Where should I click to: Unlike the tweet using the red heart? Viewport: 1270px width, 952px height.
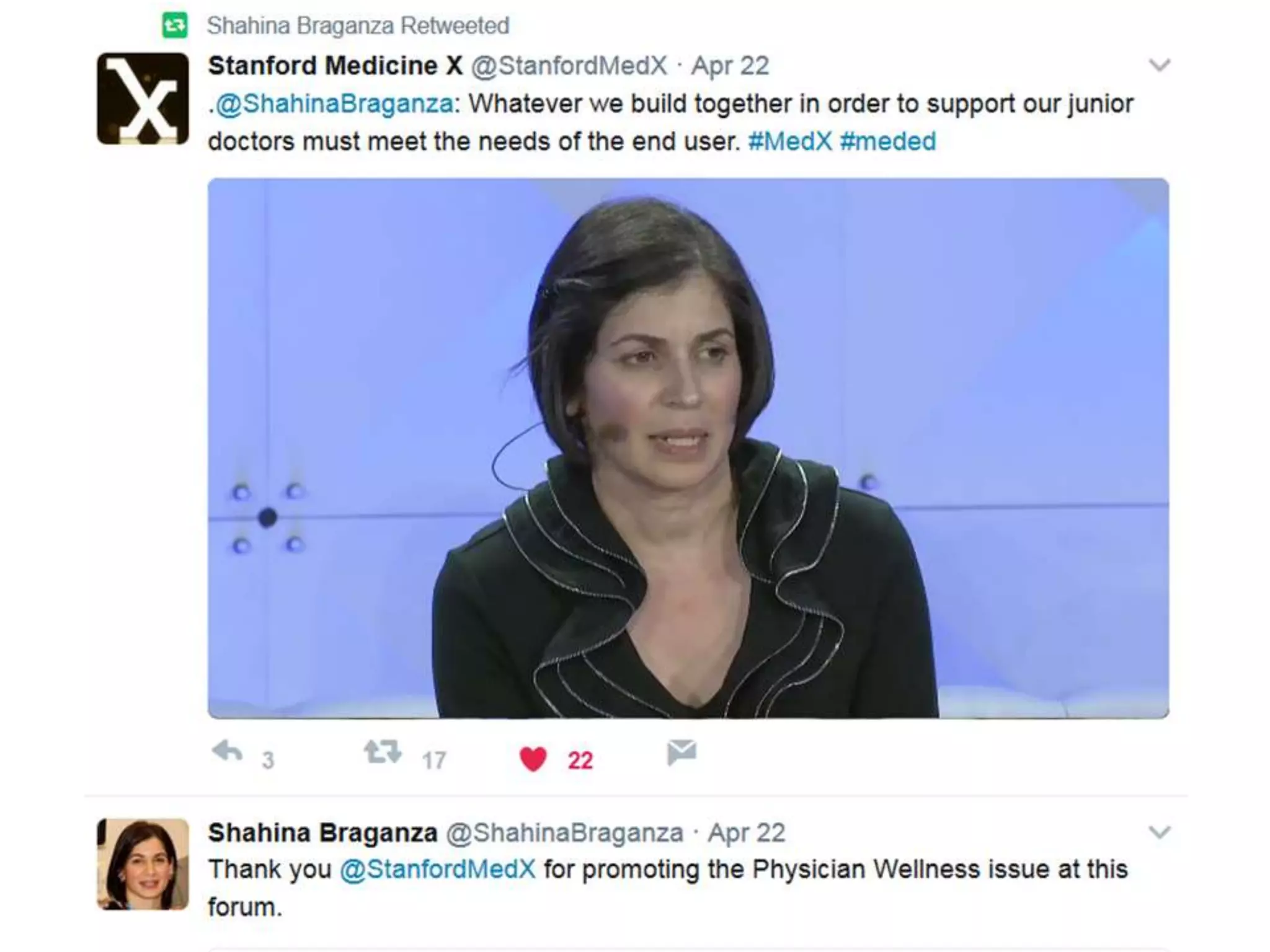tap(533, 759)
